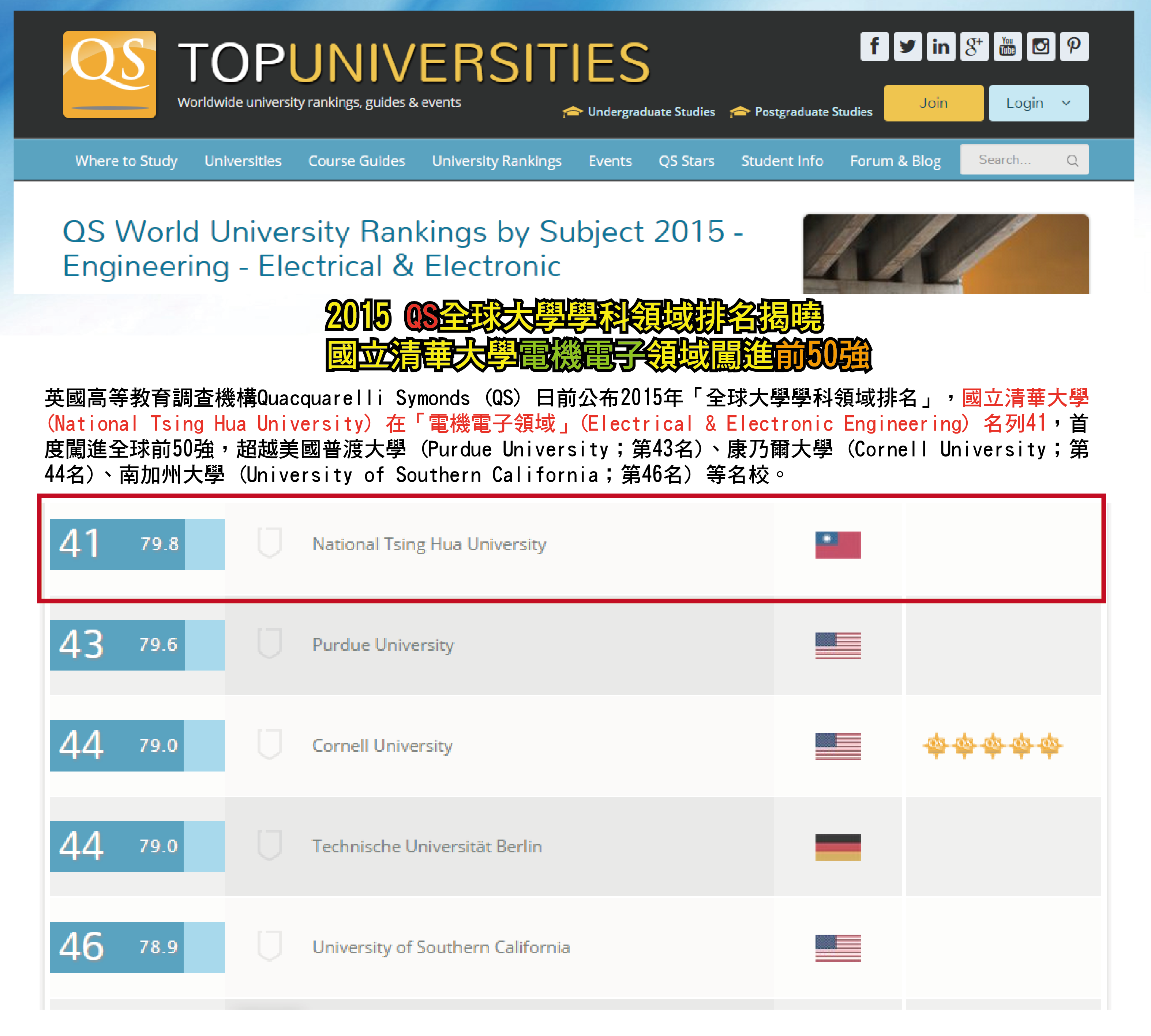Toggle shortlist shield for Cornell University
The image size is (1151, 1036).
click(269, 744)
